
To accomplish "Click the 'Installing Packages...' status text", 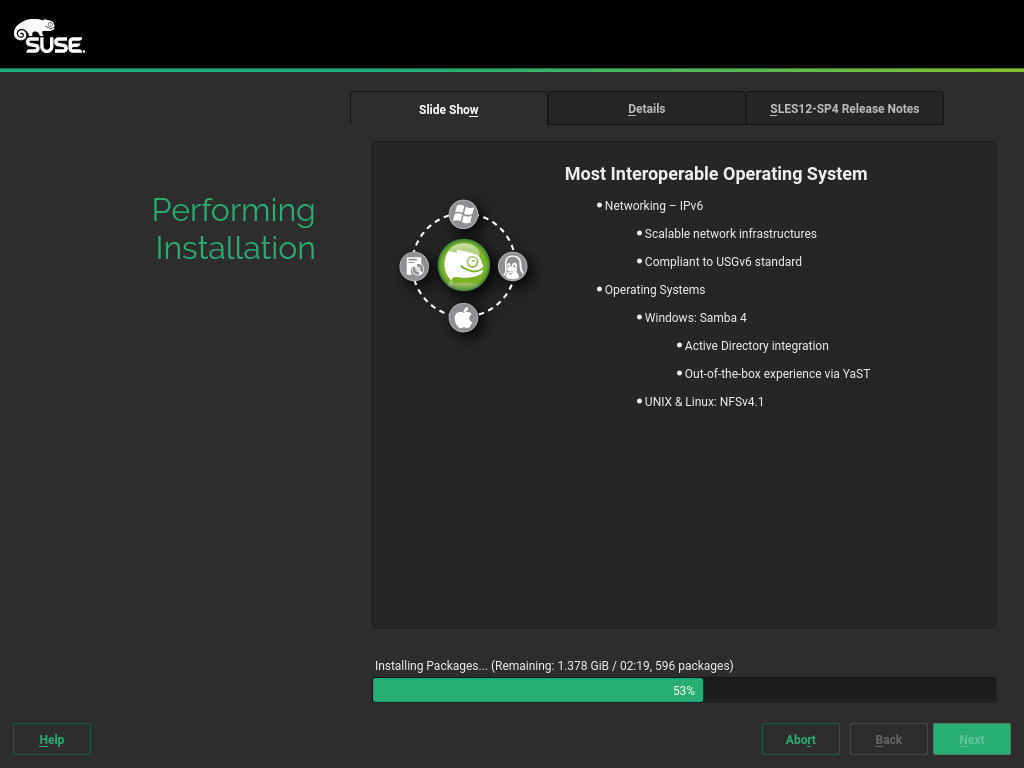I will 554,665.
